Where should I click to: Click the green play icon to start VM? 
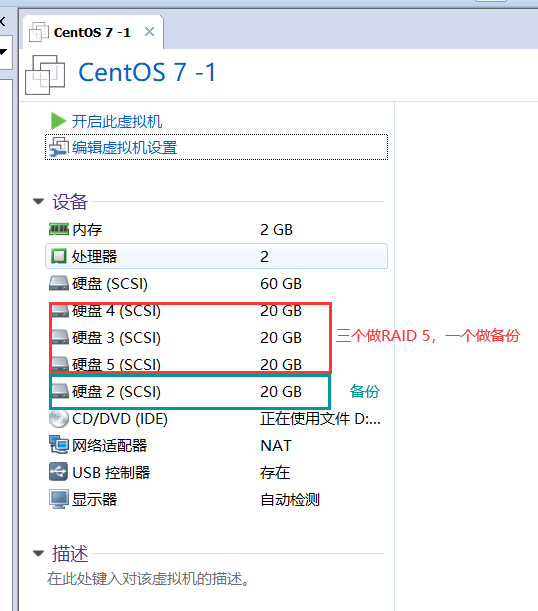click(58, 121)
